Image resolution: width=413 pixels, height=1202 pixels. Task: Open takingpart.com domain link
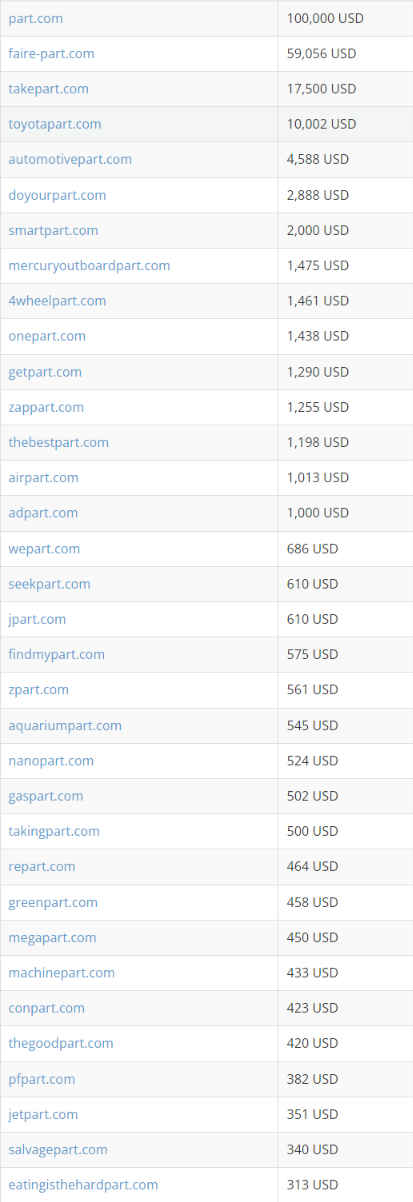point(54,831)
